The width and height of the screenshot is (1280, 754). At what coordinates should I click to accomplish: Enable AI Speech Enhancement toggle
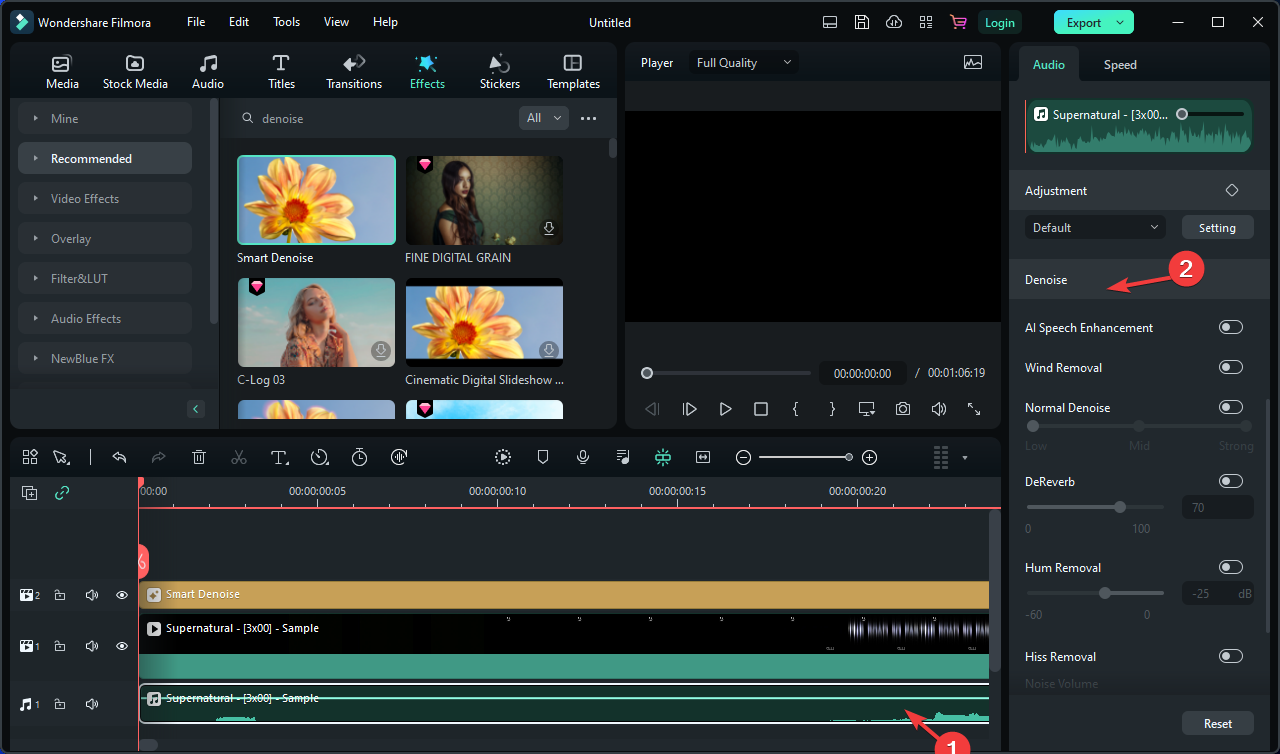(x=1231, y=327)
